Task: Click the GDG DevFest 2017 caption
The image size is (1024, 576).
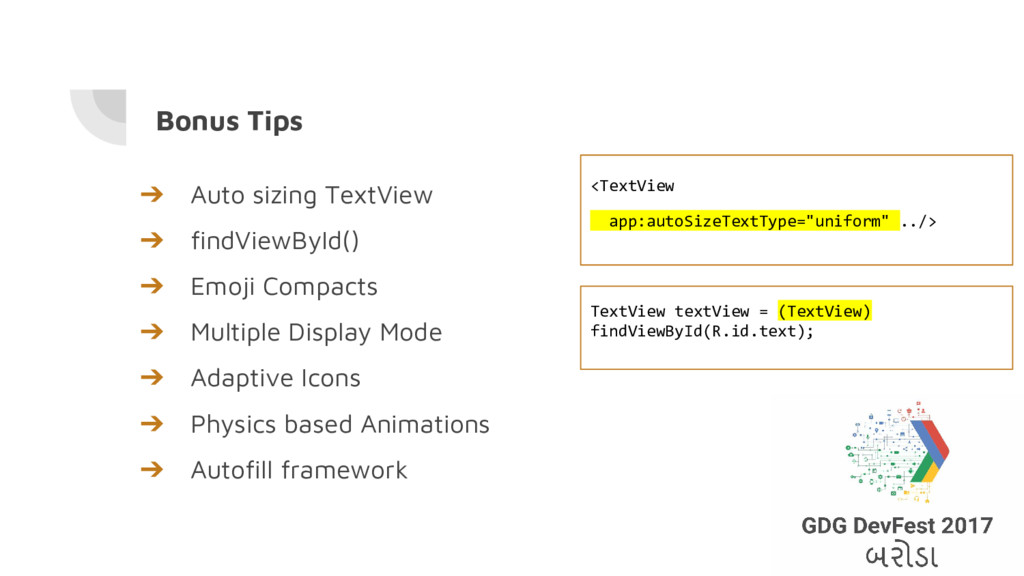Action: pos(897,526)
